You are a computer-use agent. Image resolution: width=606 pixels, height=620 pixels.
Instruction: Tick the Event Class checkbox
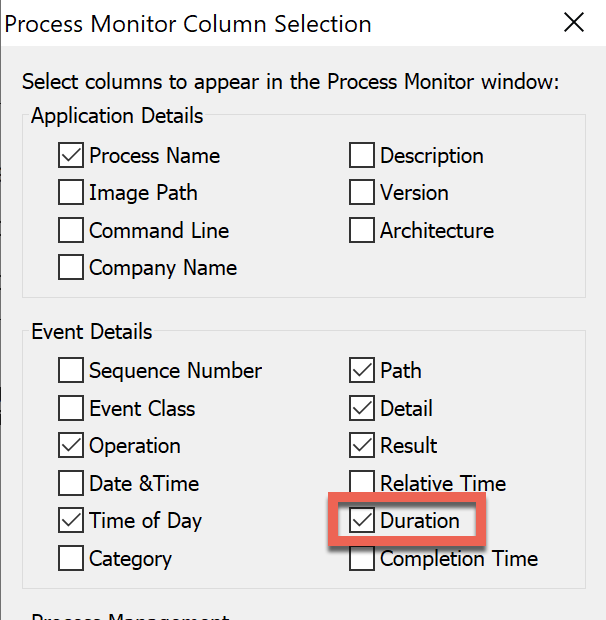click(71, 408)
